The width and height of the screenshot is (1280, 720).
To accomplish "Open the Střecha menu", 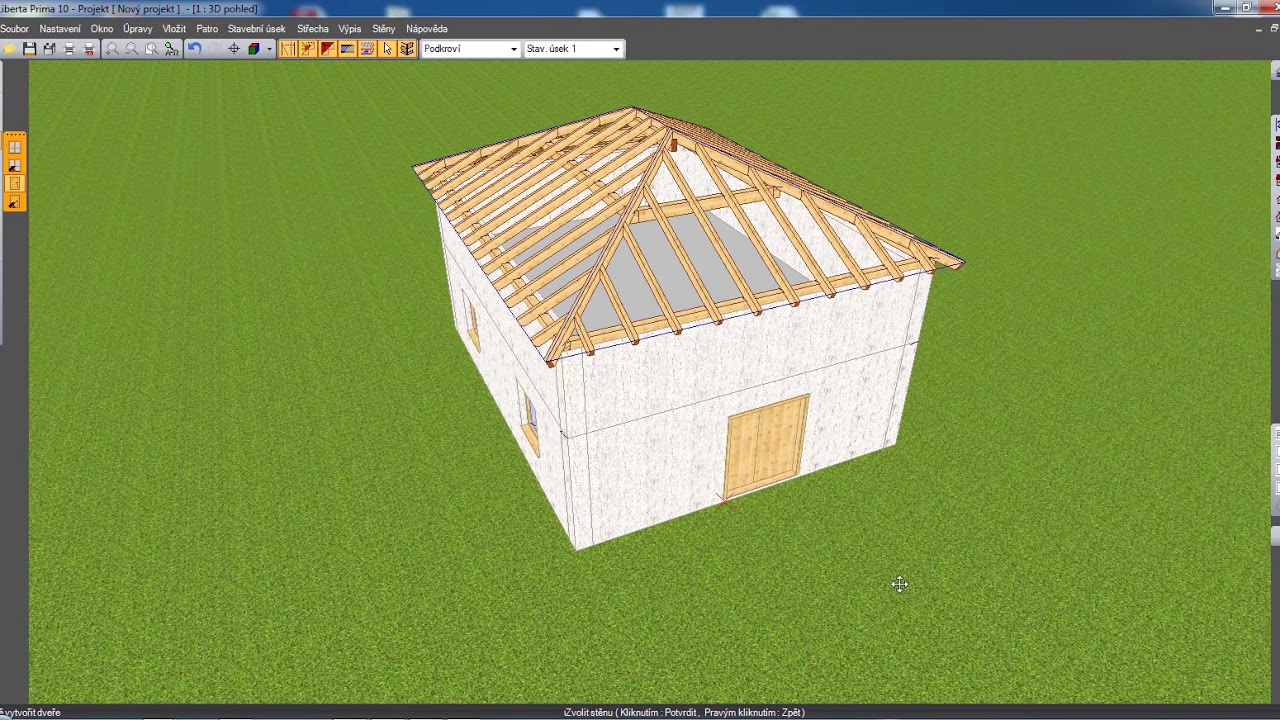I will coord(313,29).
